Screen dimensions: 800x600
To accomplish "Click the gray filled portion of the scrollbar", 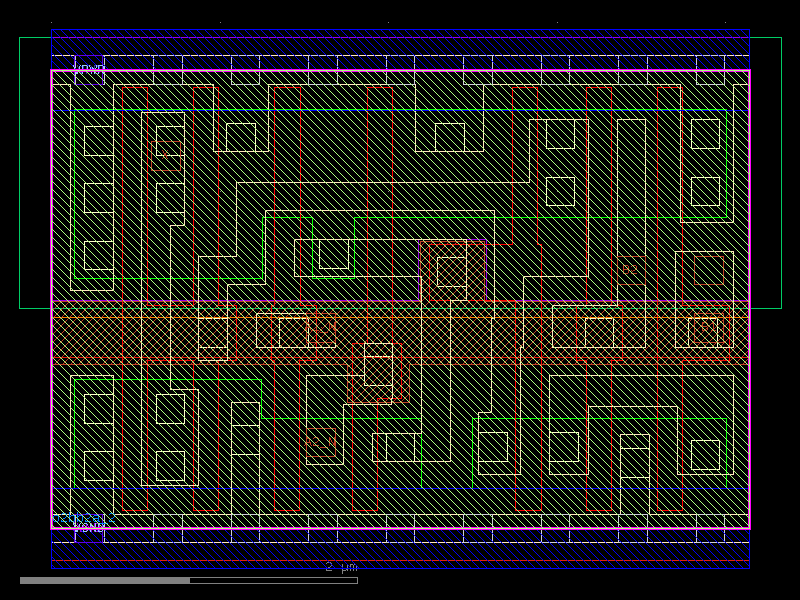I will pos(100,578).
